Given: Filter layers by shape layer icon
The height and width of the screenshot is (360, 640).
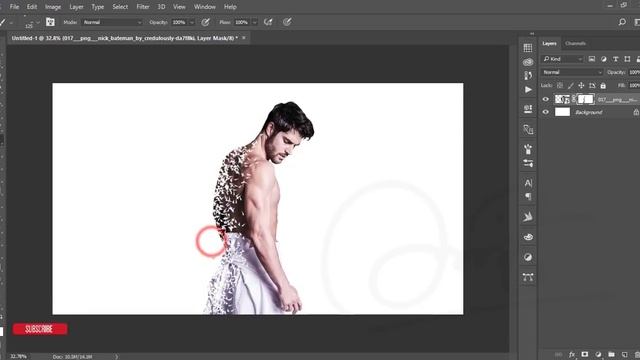Looking at the screenshot, I should click(627, 59).
